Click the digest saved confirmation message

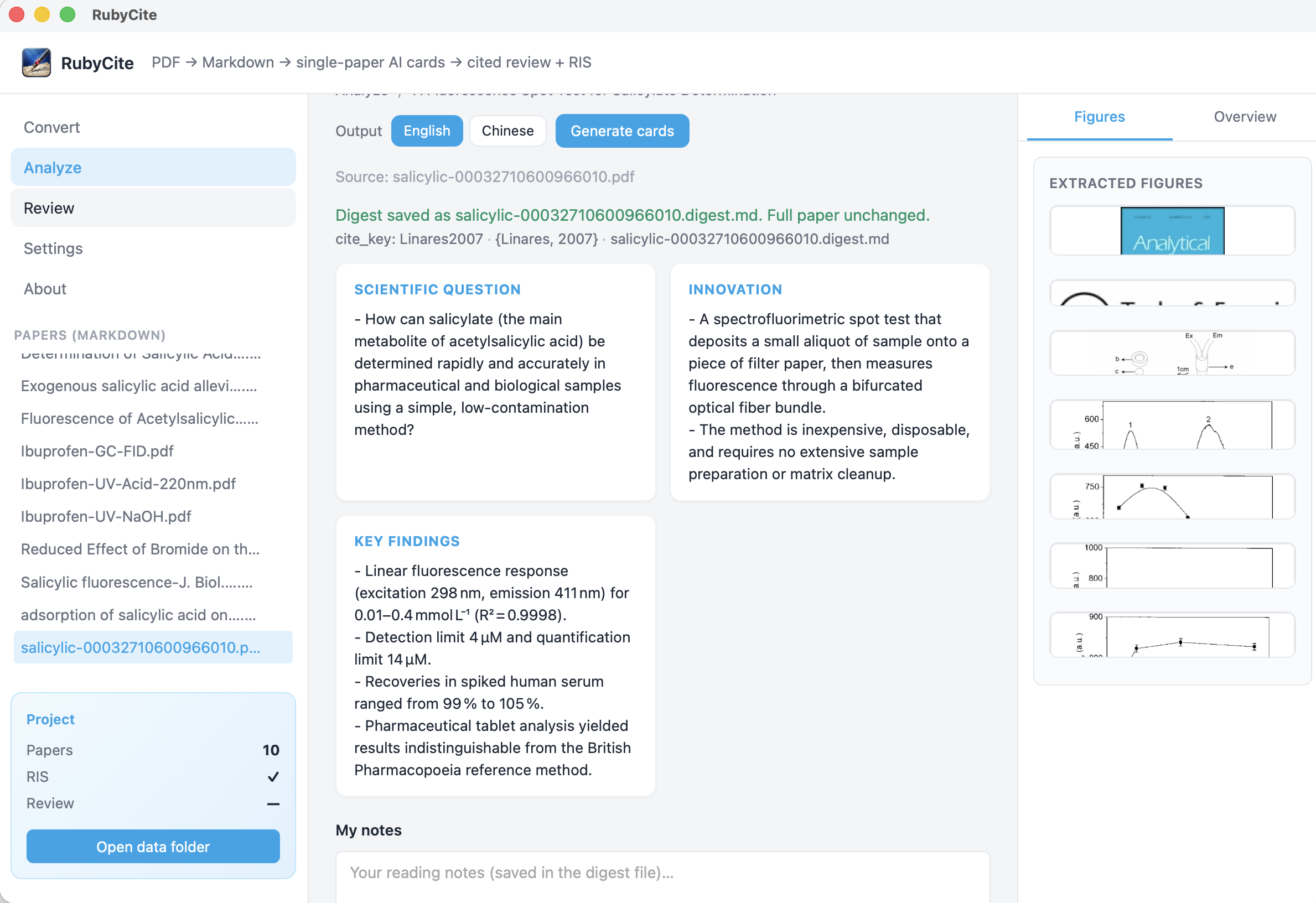tap(633, 215)
